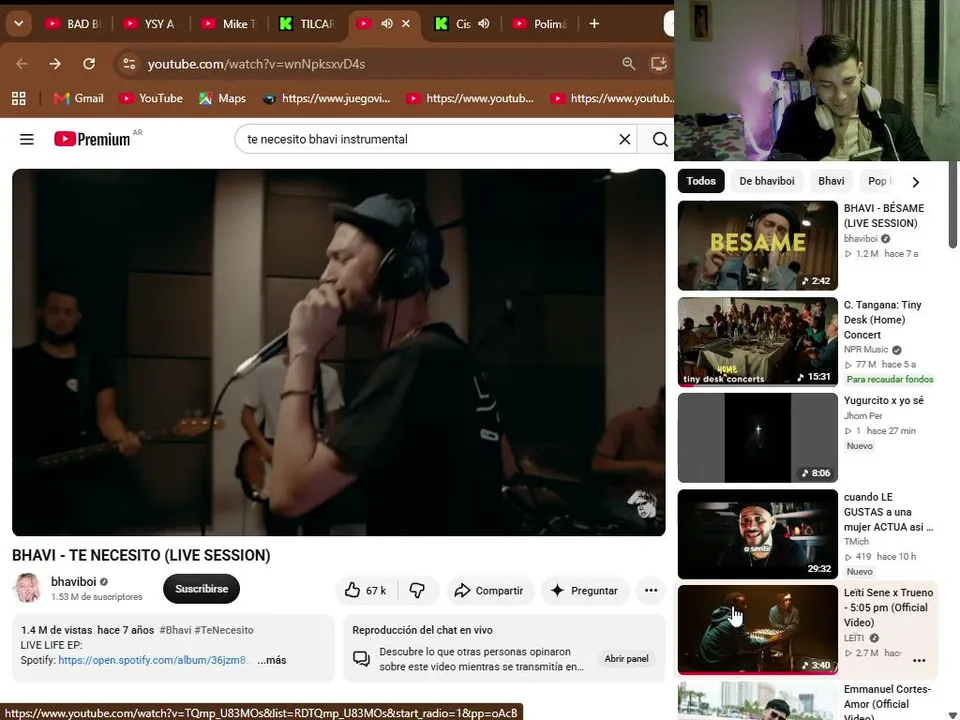Click the #TeNecesito hashtag
The image size is (960, 720).
point(224,630)
